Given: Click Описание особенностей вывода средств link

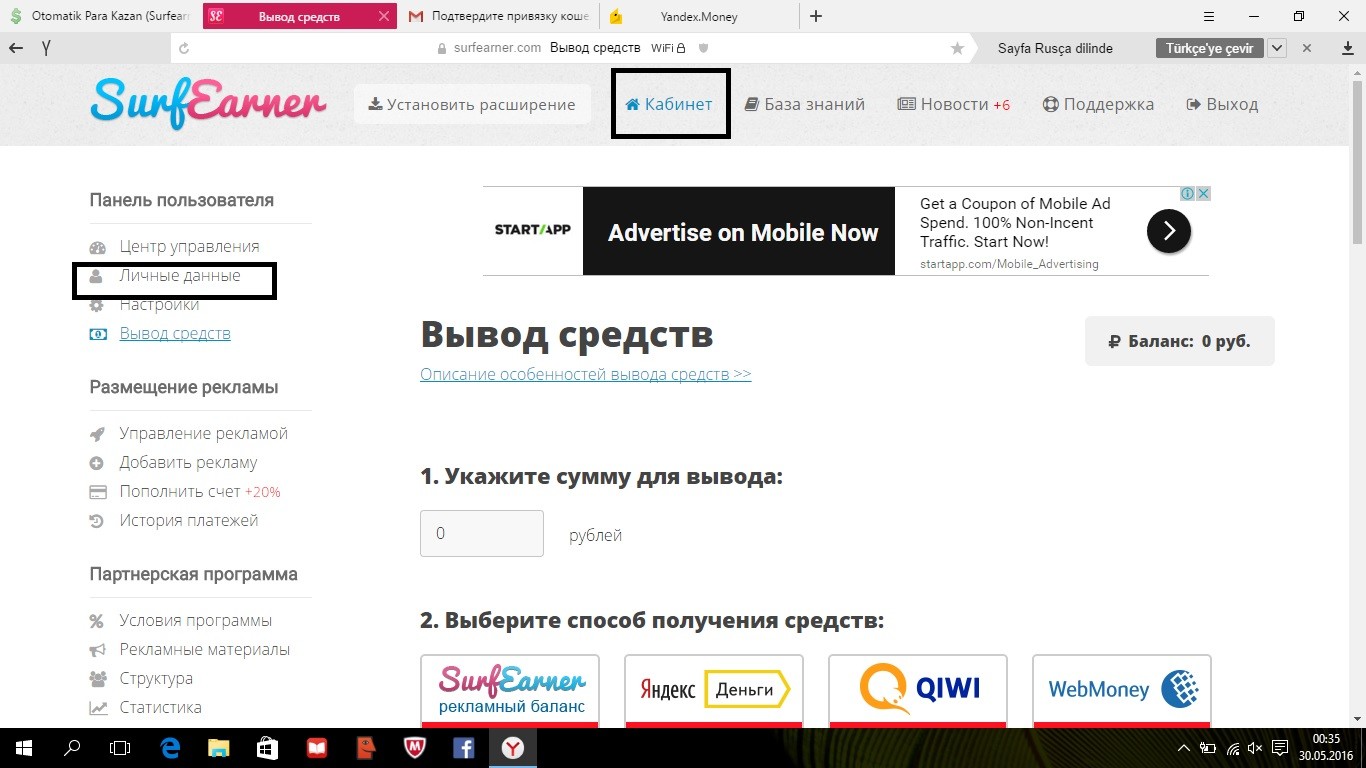Looking at the screenshot, I should point(585,374).
